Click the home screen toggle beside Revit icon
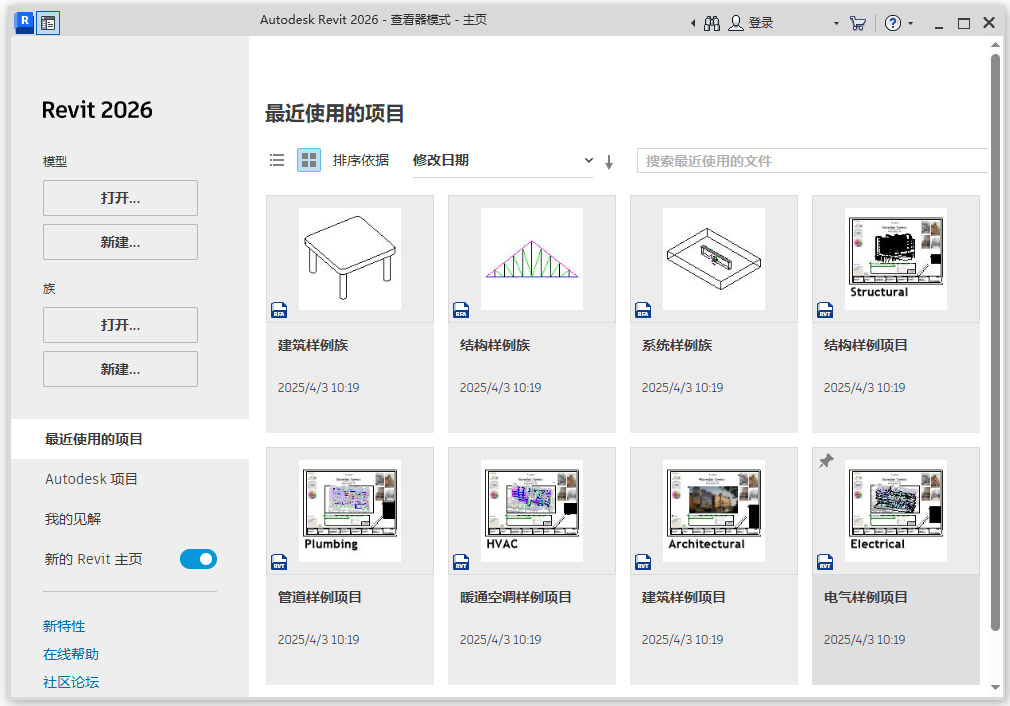The height and width of the screenshot is (706, 1010). tap(47, 22)
